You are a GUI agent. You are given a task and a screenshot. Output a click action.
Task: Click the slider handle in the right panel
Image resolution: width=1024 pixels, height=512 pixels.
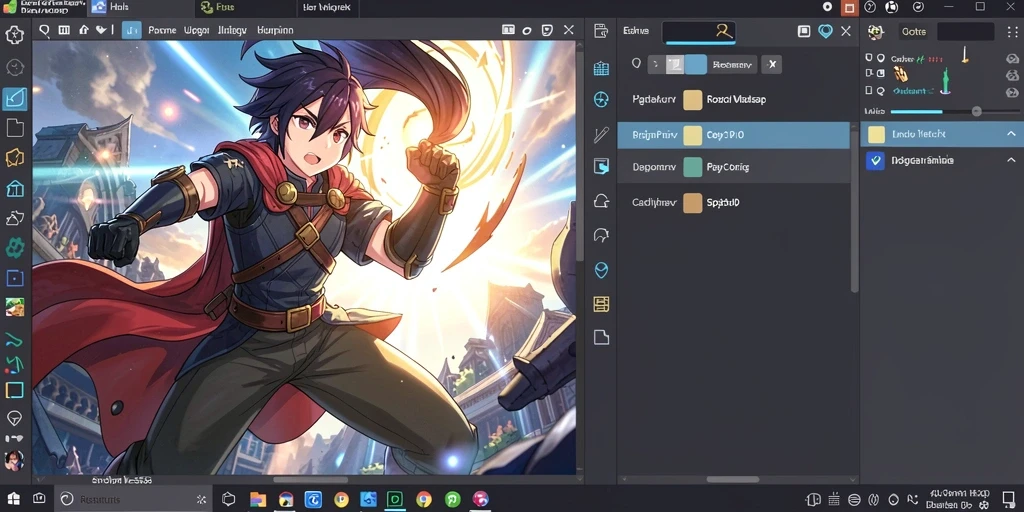pyautogui.click(x=976, y=112)
